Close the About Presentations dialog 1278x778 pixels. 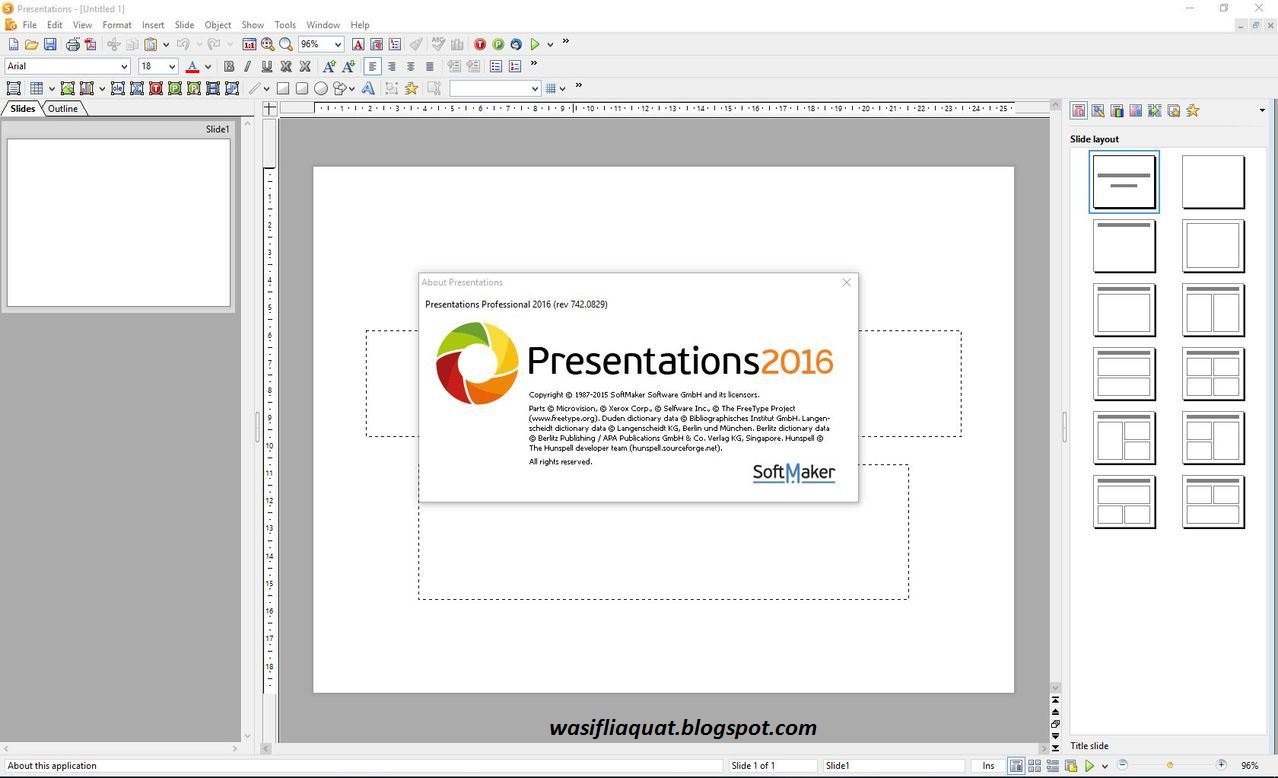846,282
